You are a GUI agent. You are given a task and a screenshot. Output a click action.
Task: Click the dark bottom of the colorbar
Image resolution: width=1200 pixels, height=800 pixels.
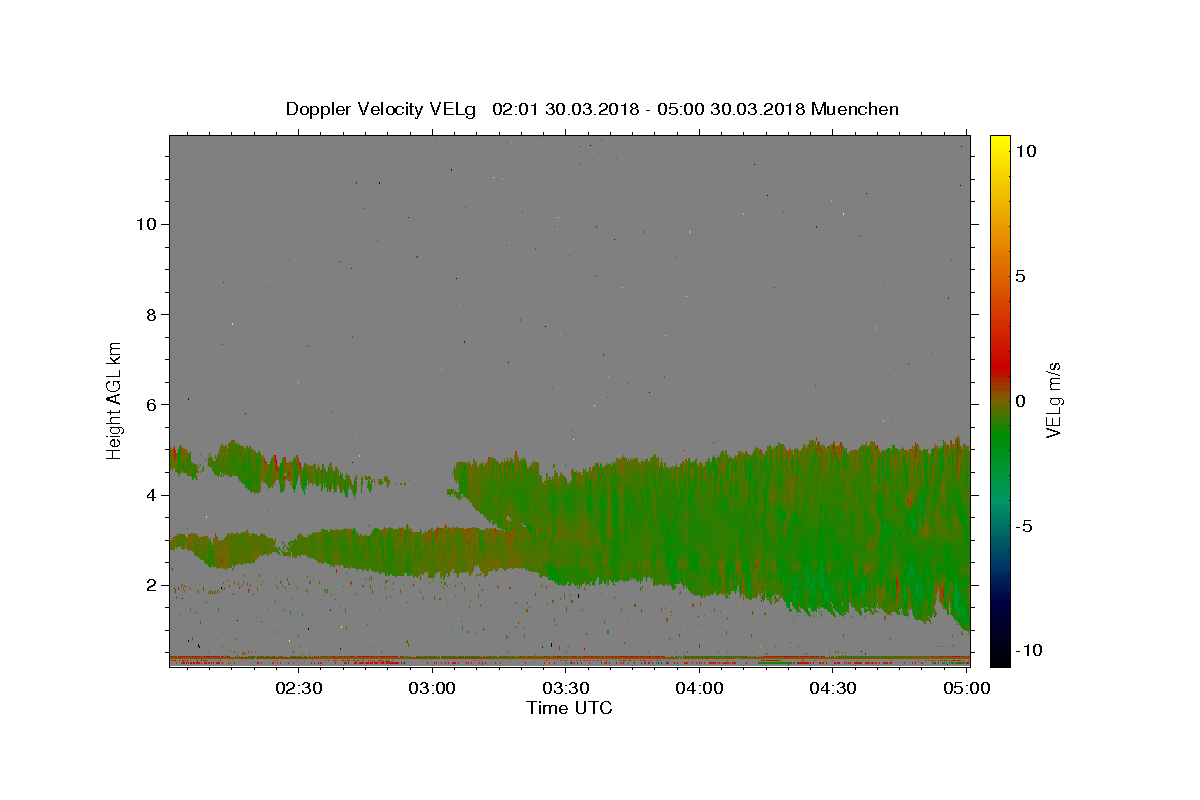(x=1000, y=650)
